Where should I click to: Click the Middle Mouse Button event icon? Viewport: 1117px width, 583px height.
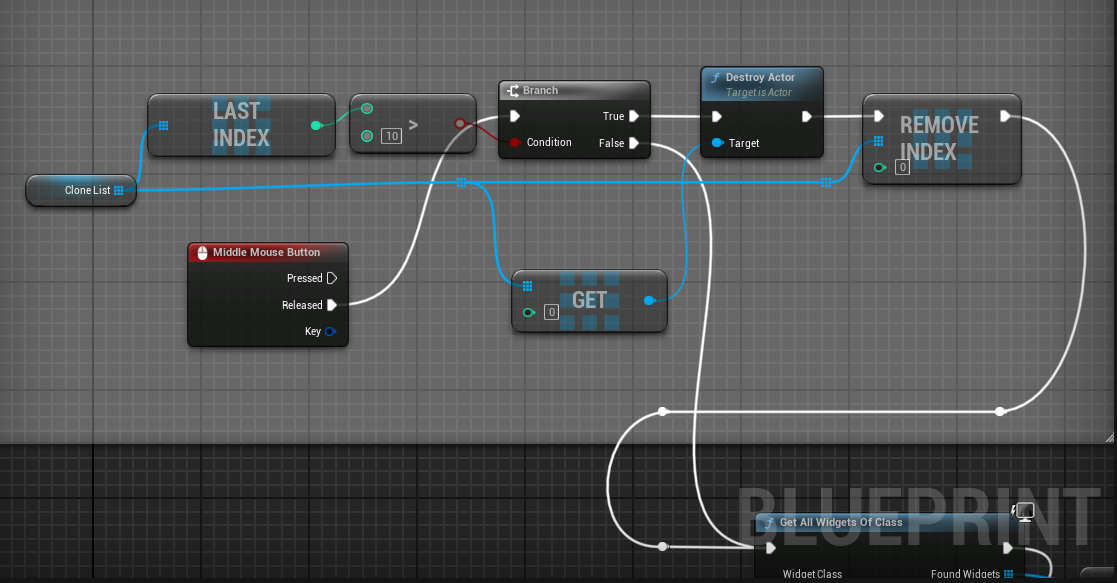(201, 253)
